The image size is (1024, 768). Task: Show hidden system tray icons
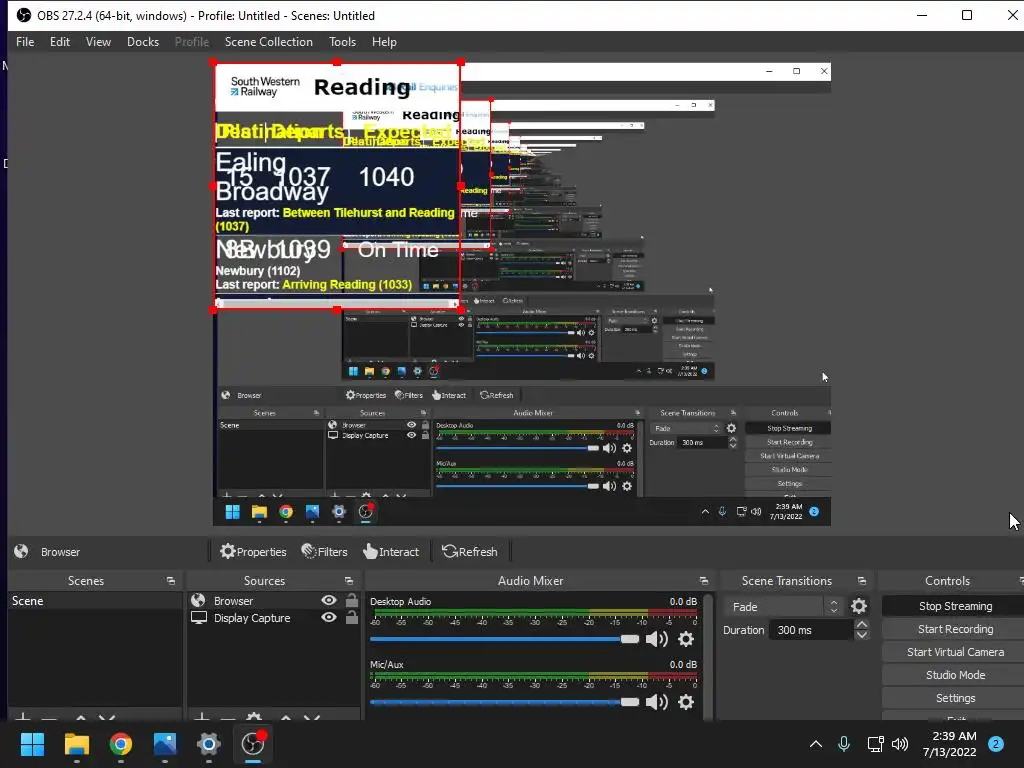pyautogui.click(x=816, y=744)
